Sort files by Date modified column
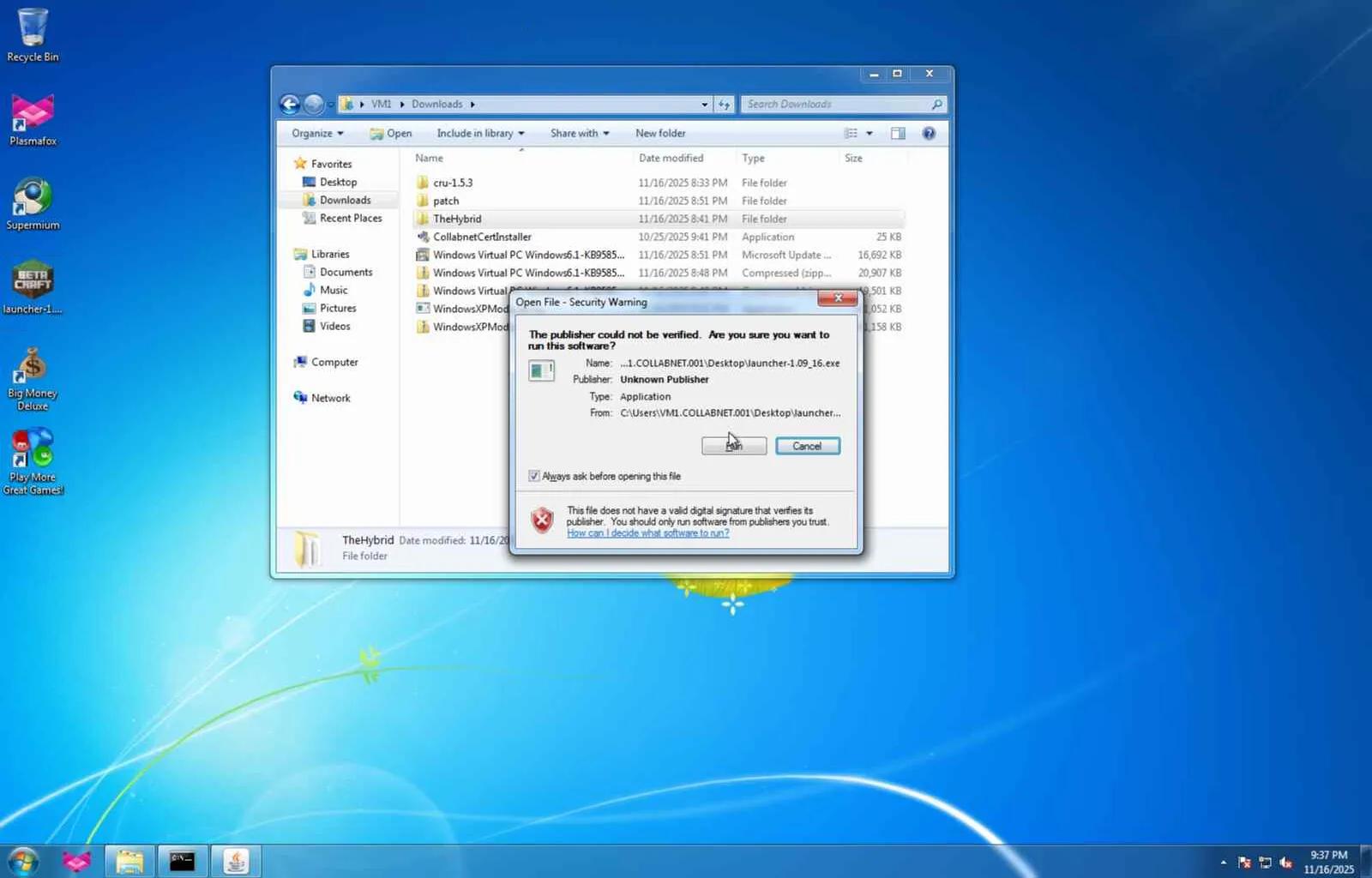1372x878 pixels. [x=684, y=159]
